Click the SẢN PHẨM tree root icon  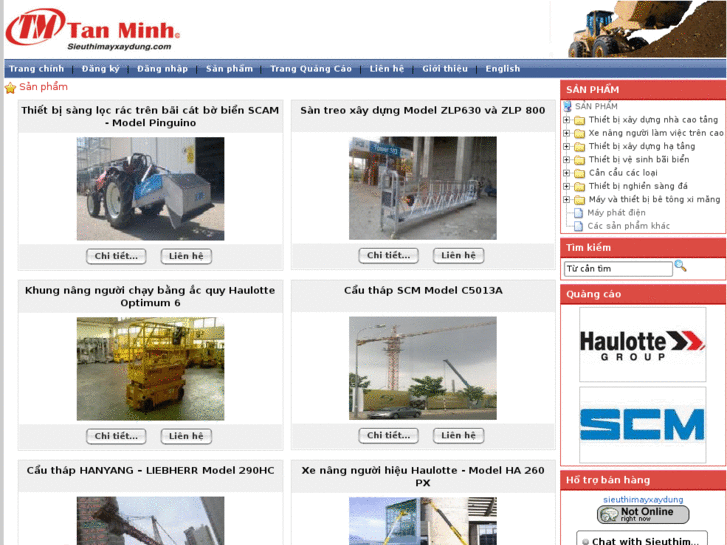pos(568,106)
